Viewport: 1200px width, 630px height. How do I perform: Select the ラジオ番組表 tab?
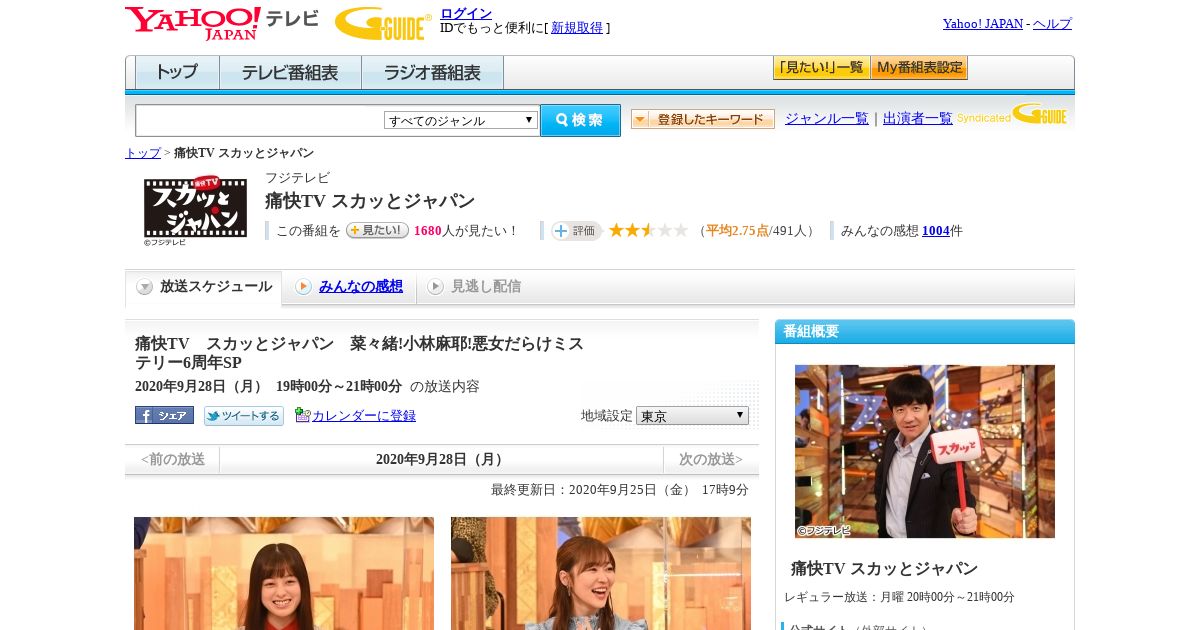pos(432,73)
